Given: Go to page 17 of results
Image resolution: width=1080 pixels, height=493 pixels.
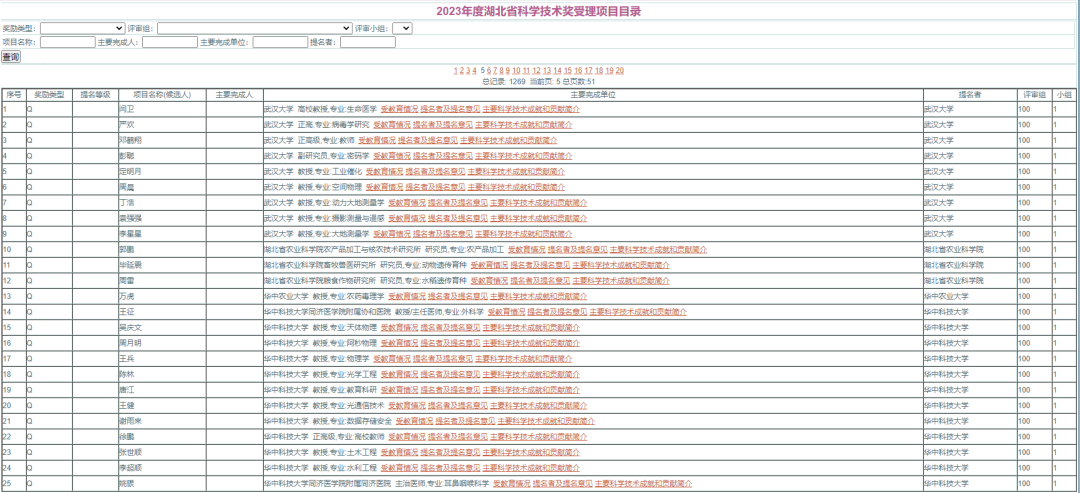Looking at the screenshot, I should click(589, 70).
